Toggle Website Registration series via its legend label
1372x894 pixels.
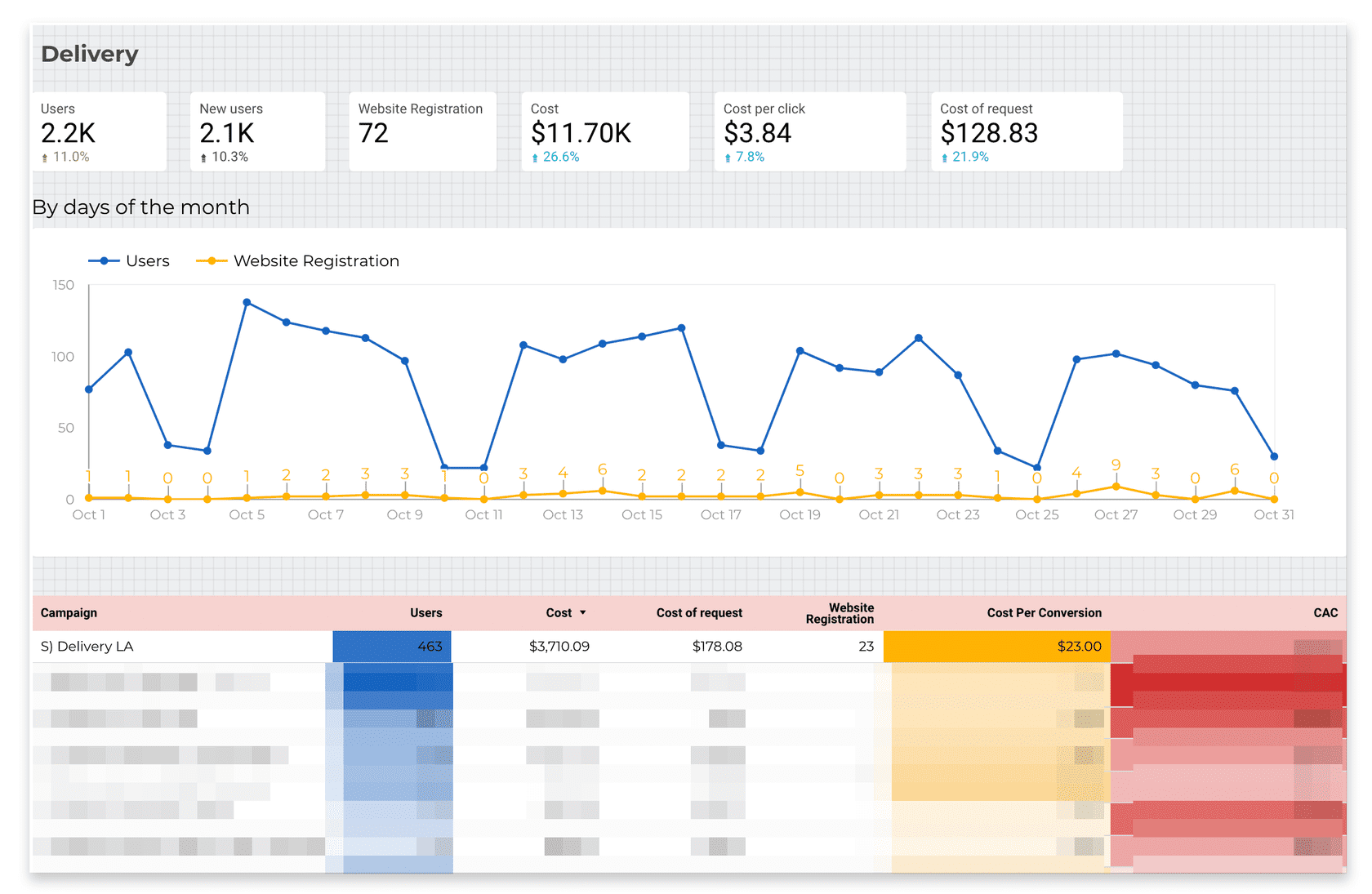(316, 261)
